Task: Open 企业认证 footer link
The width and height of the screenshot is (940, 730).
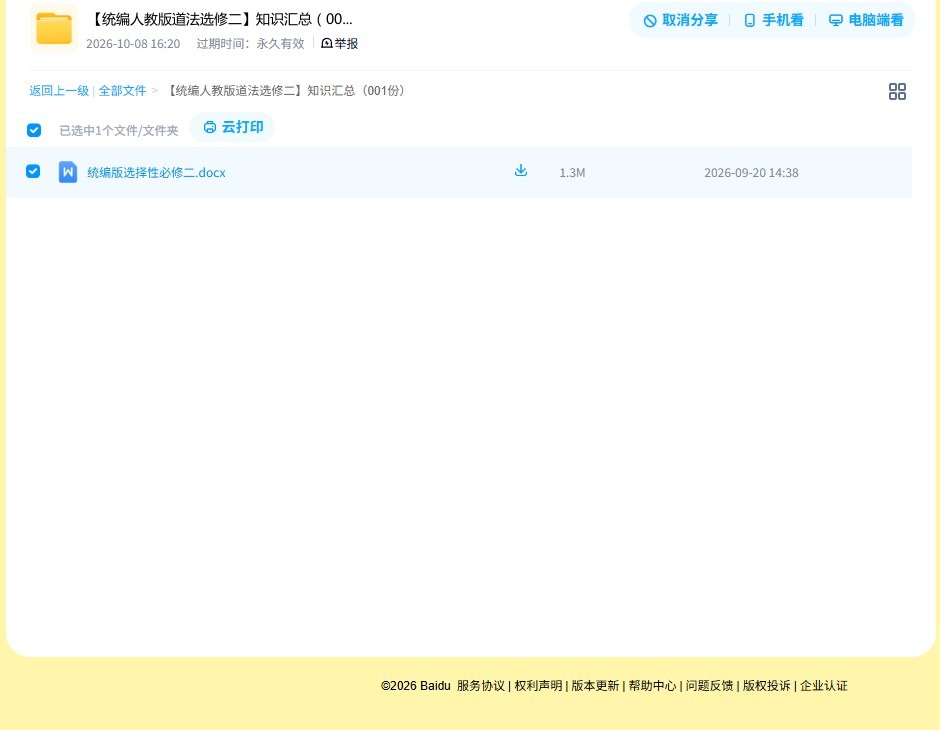Action: coord(824,686)
